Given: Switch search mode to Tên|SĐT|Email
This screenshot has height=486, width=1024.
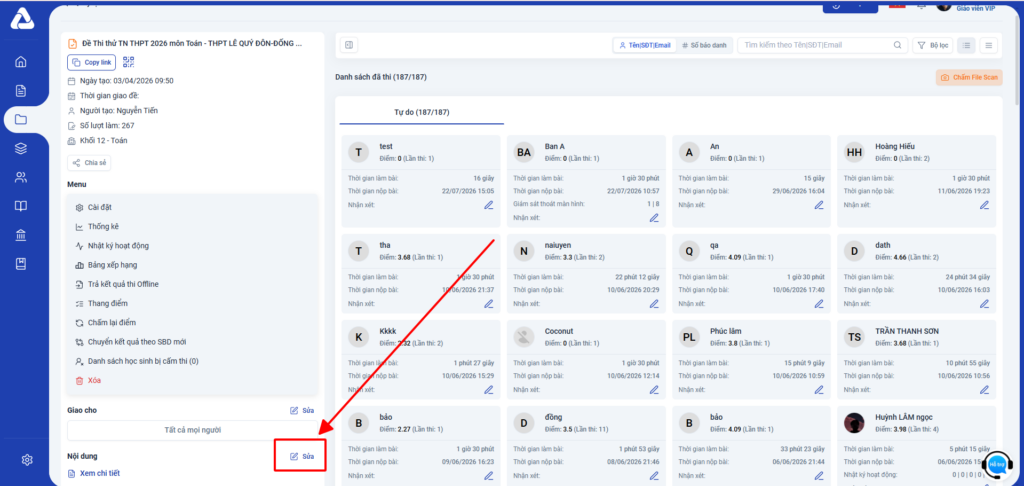Looking at the screenshot, I should 644,45.
